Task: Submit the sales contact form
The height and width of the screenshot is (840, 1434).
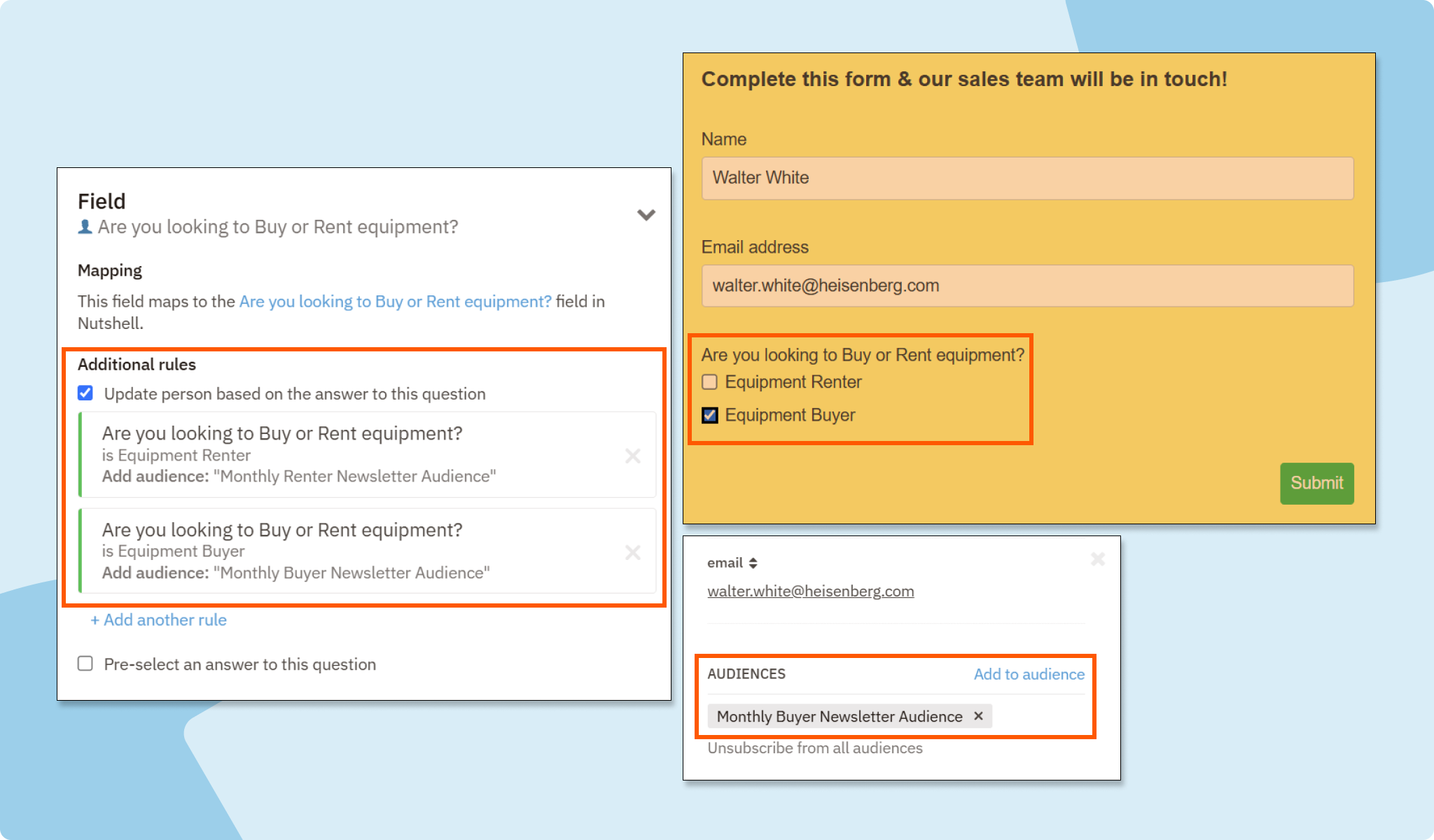Action: pyautogui.click(x=1316, y=483)
